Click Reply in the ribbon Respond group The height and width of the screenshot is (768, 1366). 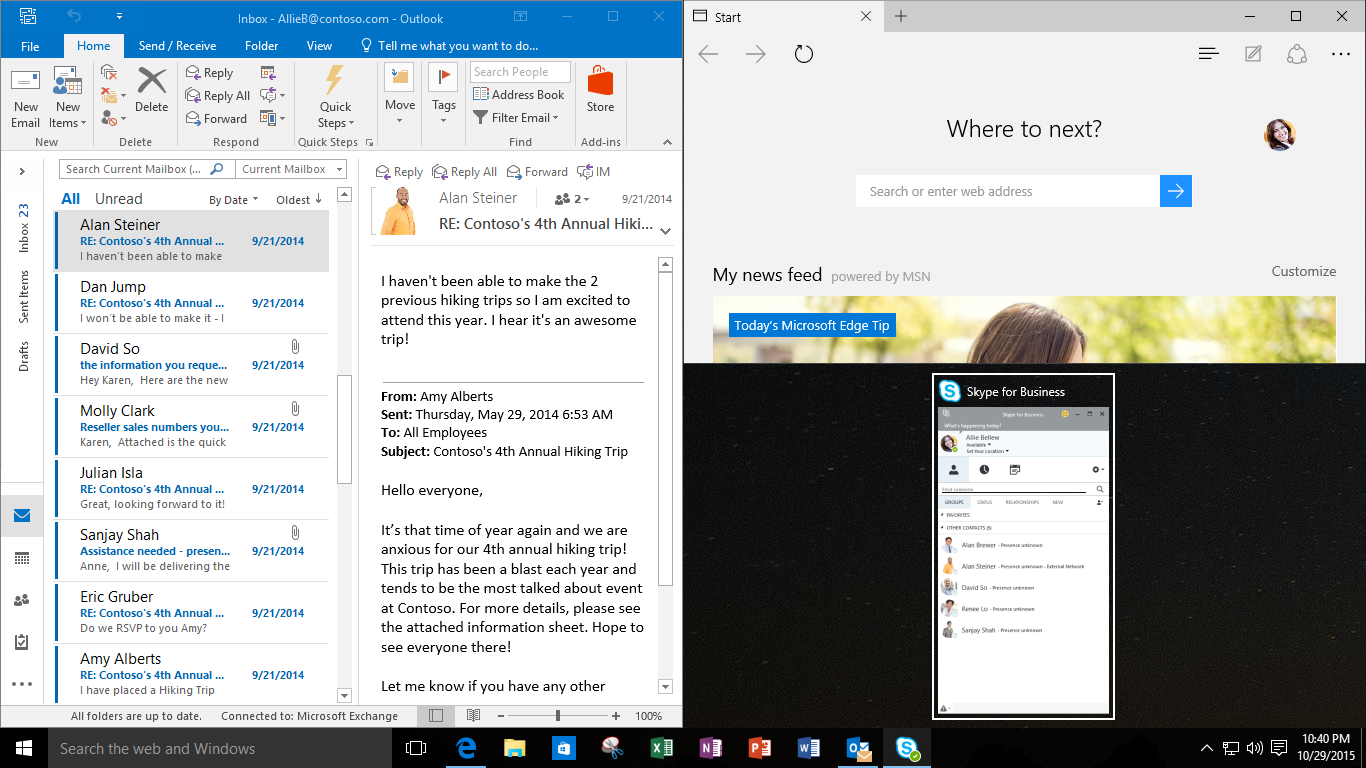point(209,73)
